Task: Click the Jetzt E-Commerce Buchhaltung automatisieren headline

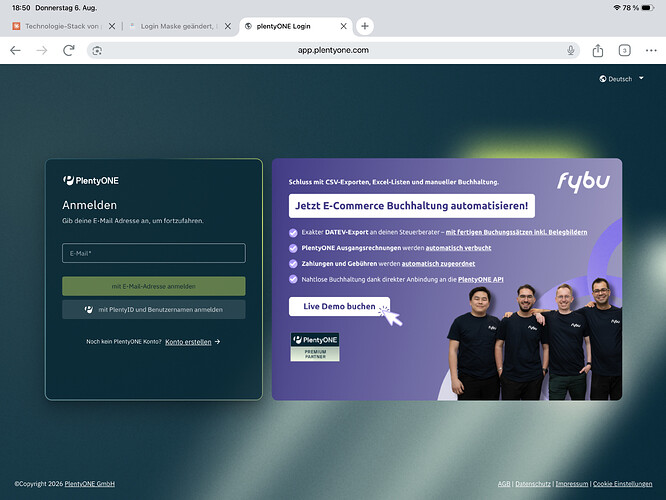Action: [412, 206]
